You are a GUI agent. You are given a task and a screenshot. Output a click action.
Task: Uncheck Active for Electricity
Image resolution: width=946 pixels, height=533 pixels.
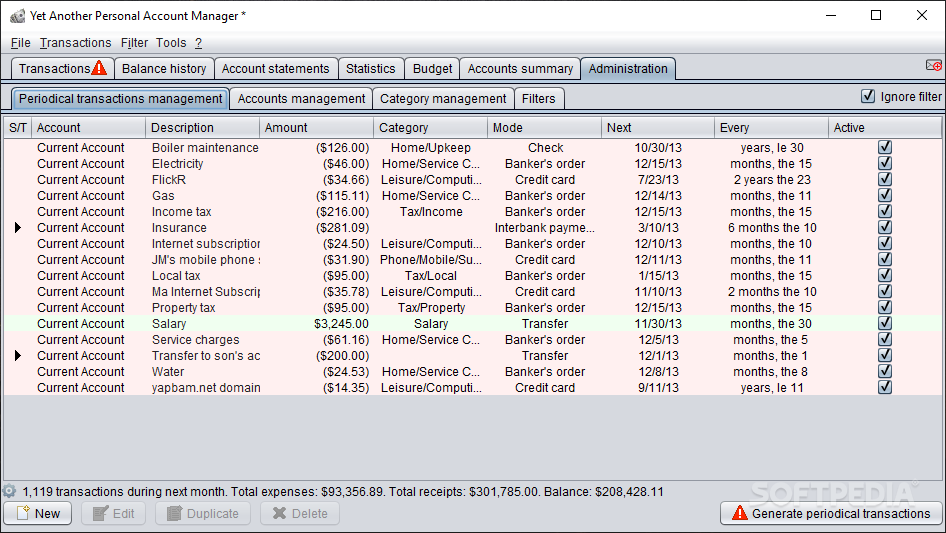pyautogui.click(x=884, y=164)
